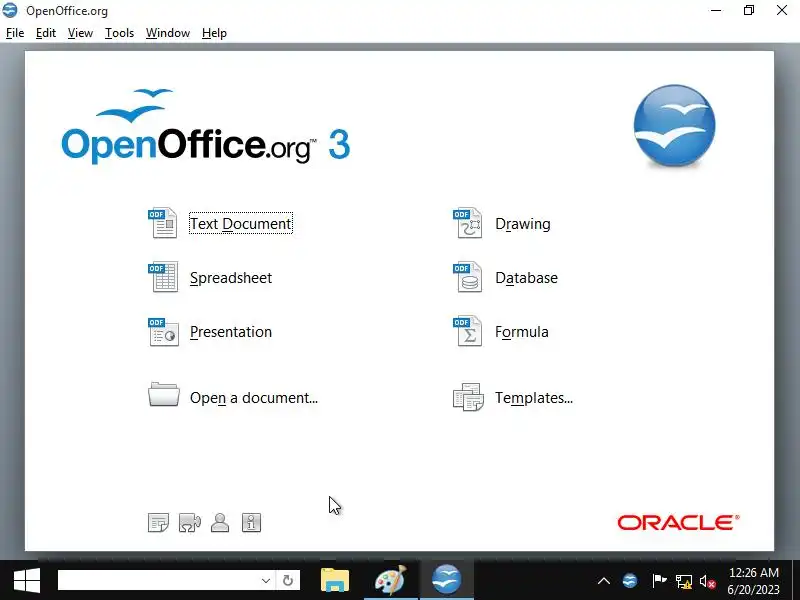
Task: Click the taskbar refresh button
Action: tap(288, 580)
